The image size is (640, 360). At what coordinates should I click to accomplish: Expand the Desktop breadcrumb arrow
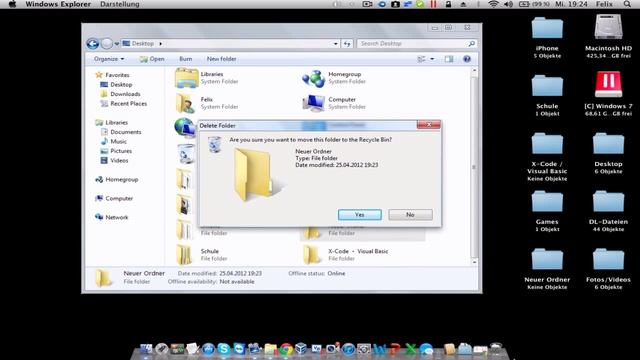[x=160, y=43]
